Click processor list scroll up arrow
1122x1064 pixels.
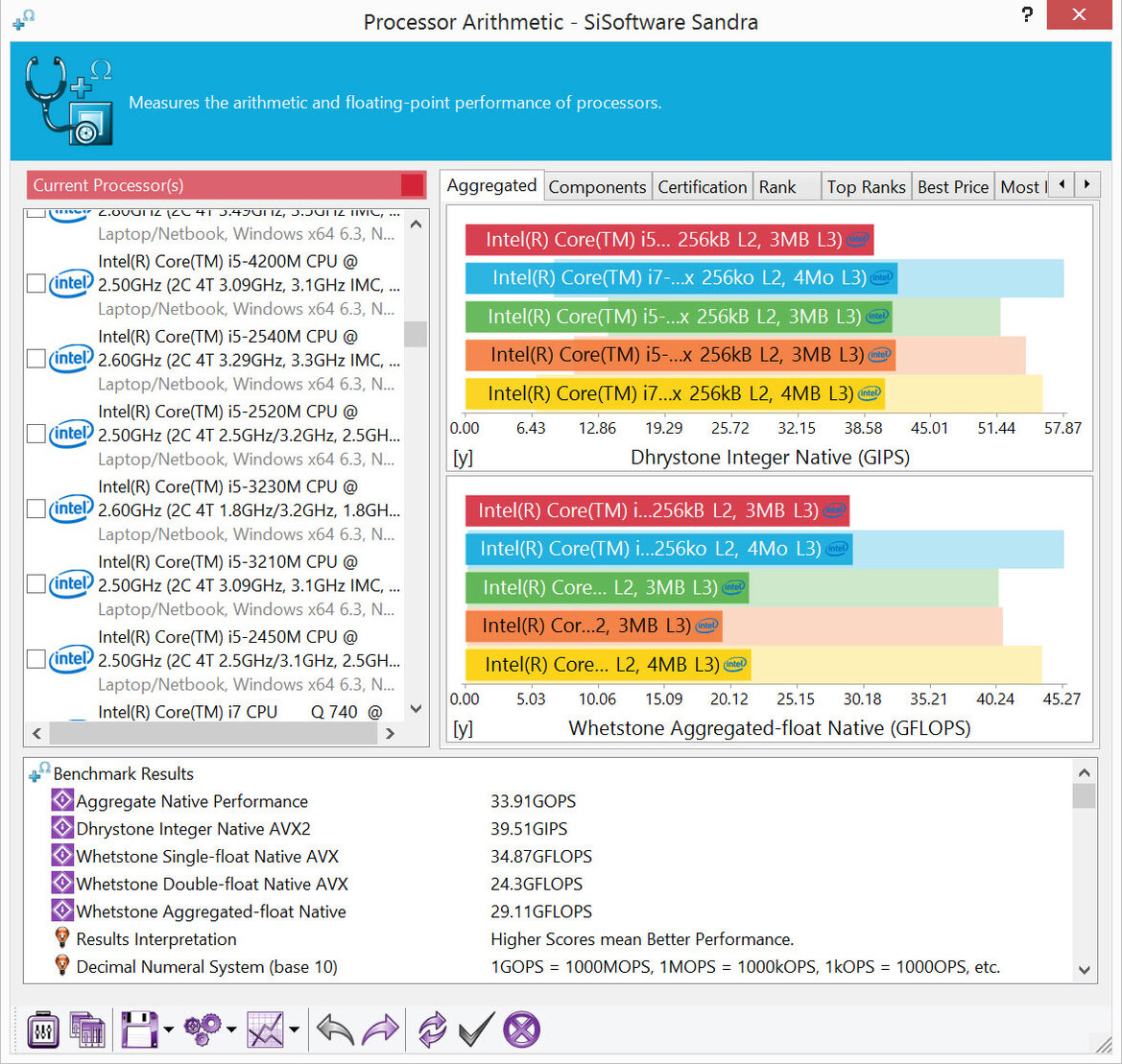416,224
